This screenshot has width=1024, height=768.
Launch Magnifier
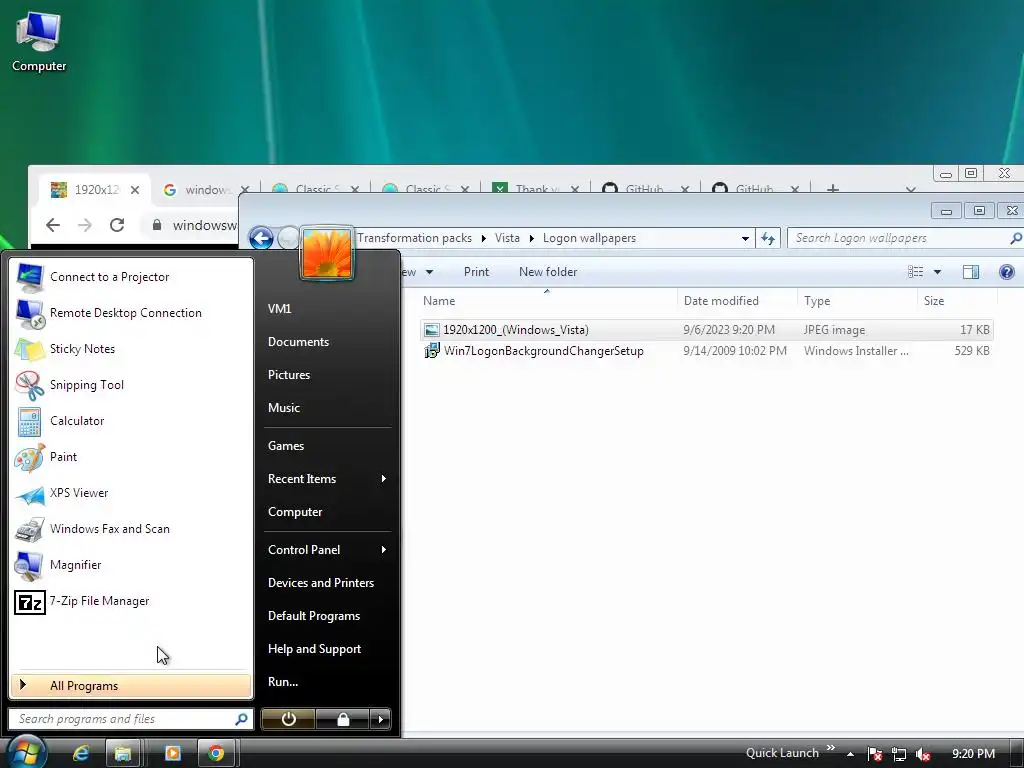click(x=131, y=565)
